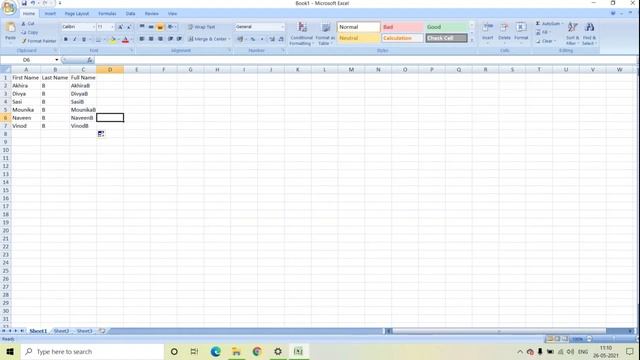Expand the cell styles gallery
This screenshot has height=360, width=640.
472,40
